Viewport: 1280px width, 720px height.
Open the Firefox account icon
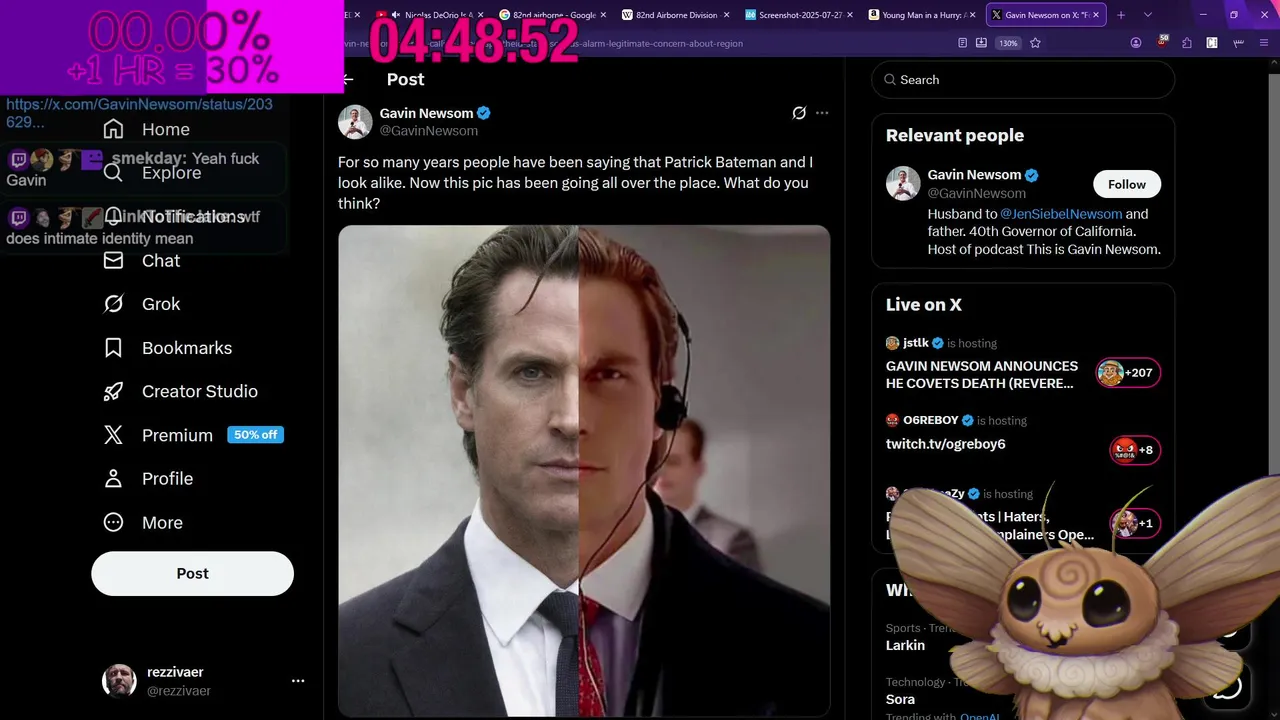(1136, 43)
